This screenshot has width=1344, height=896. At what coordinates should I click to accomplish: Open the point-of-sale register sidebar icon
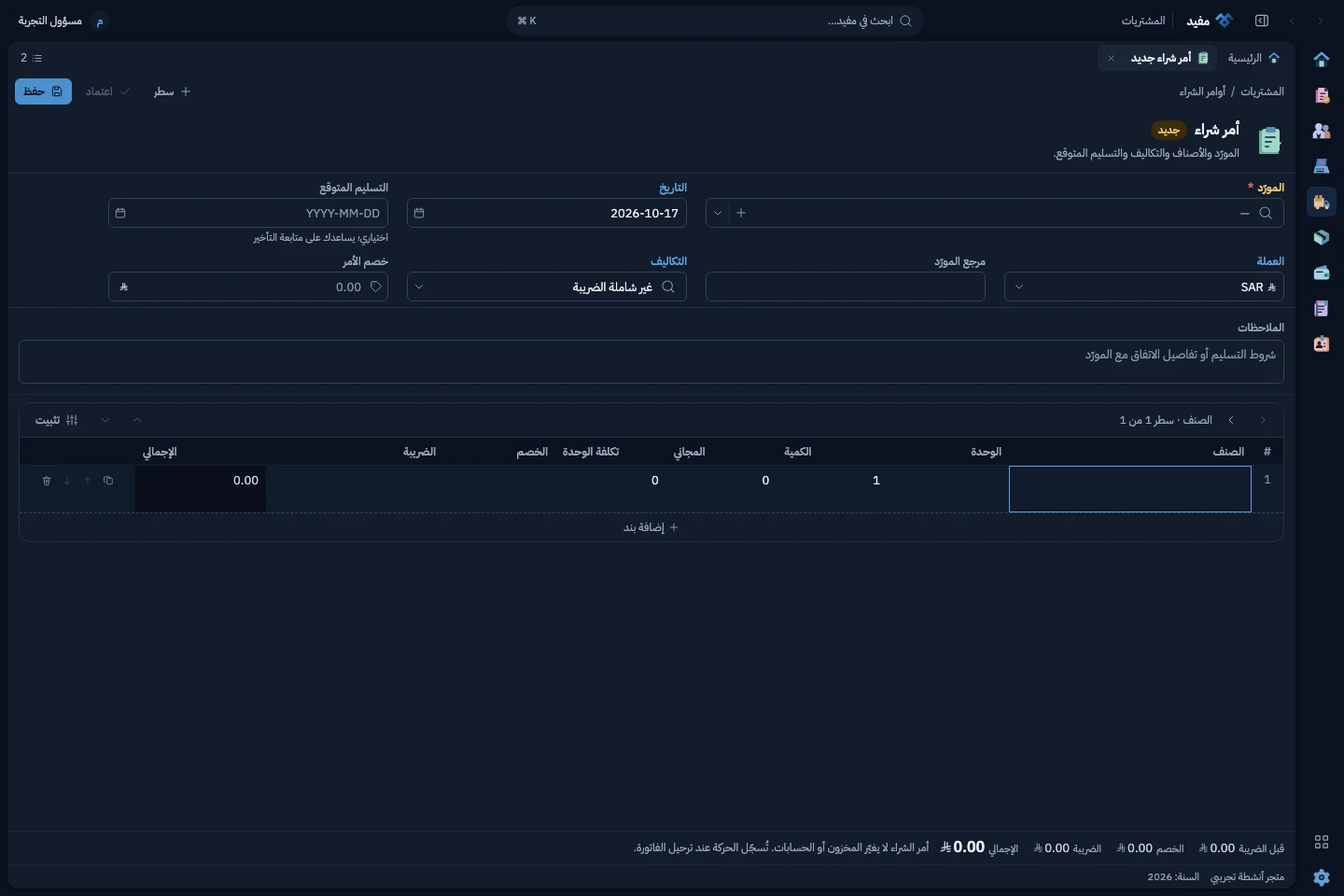1321,166
